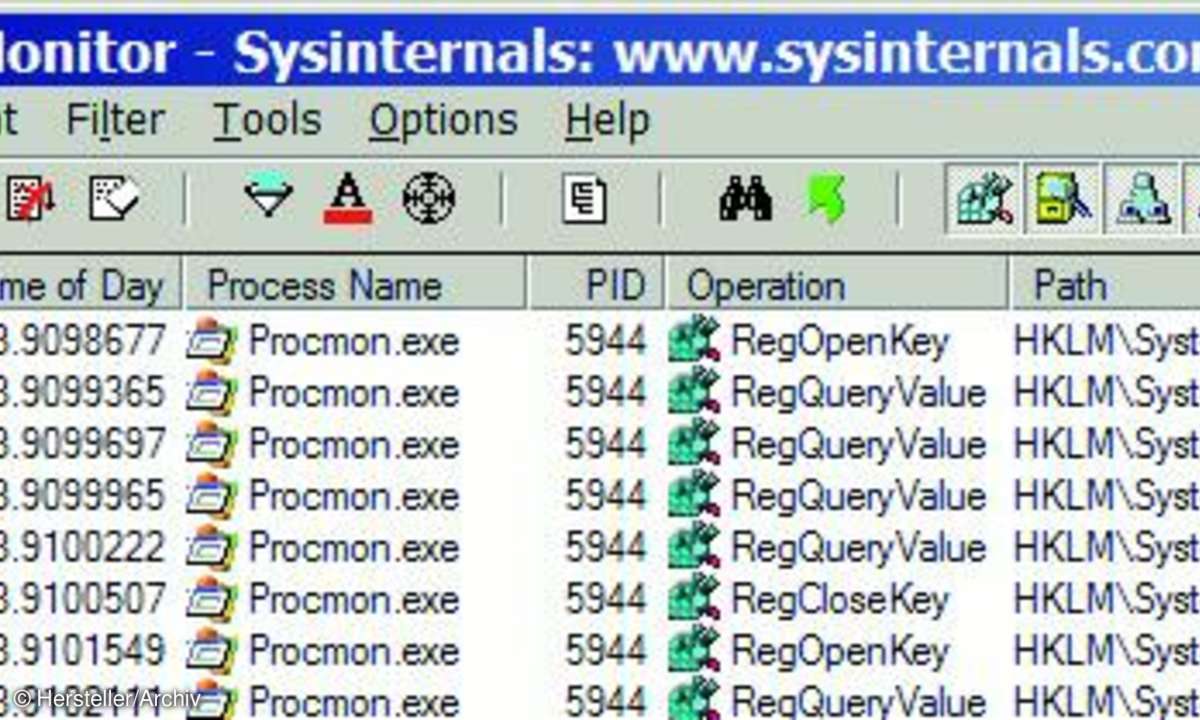
Task: Click the Procmon.exe icon in the .9099965 row
Action: click(213, 496)
